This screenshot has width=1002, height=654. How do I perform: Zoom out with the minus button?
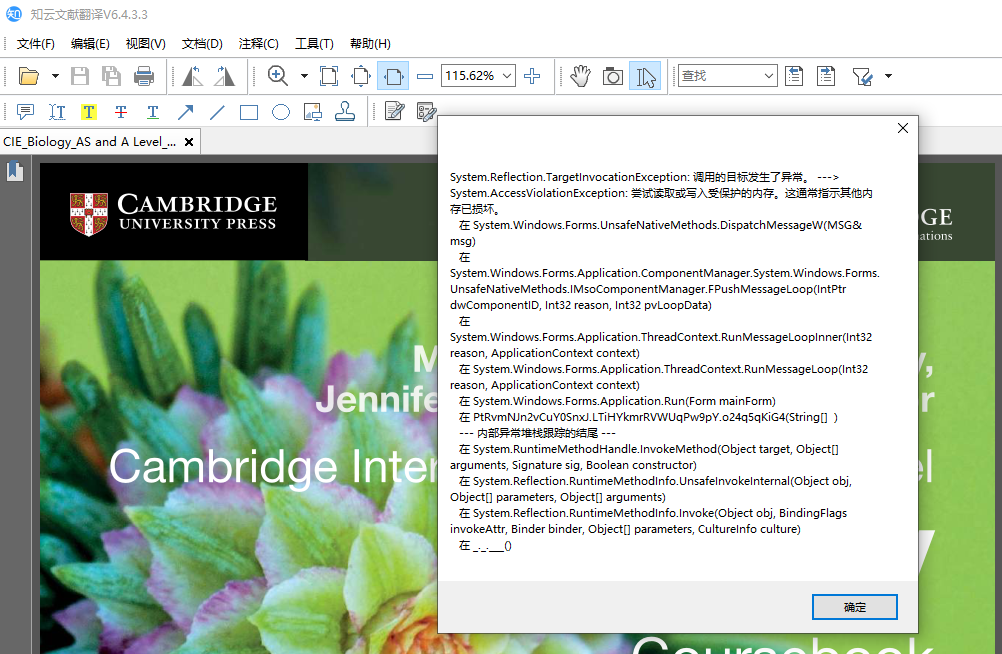(x=425, y=76)
